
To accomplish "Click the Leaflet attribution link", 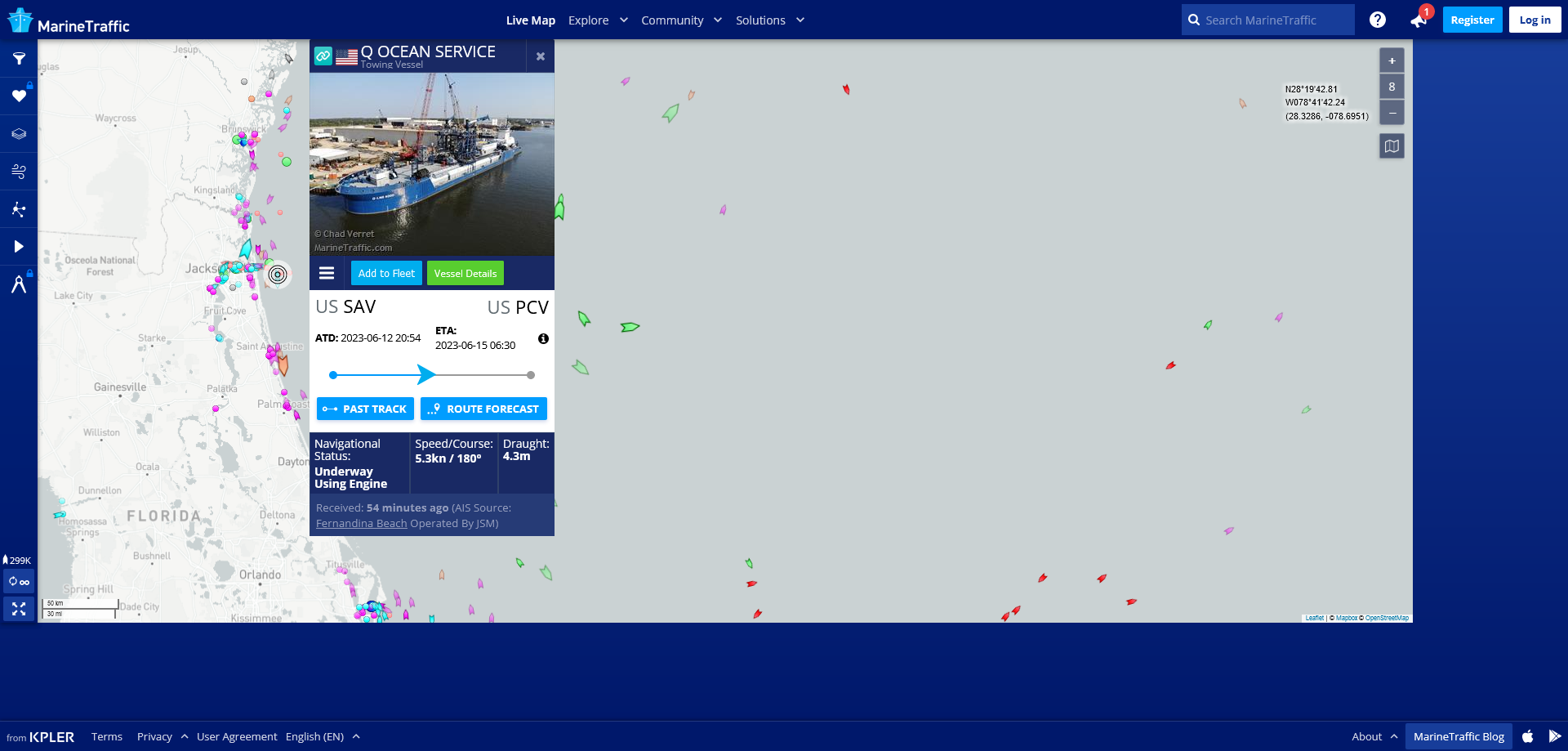I will click(x=1314, y=618).
